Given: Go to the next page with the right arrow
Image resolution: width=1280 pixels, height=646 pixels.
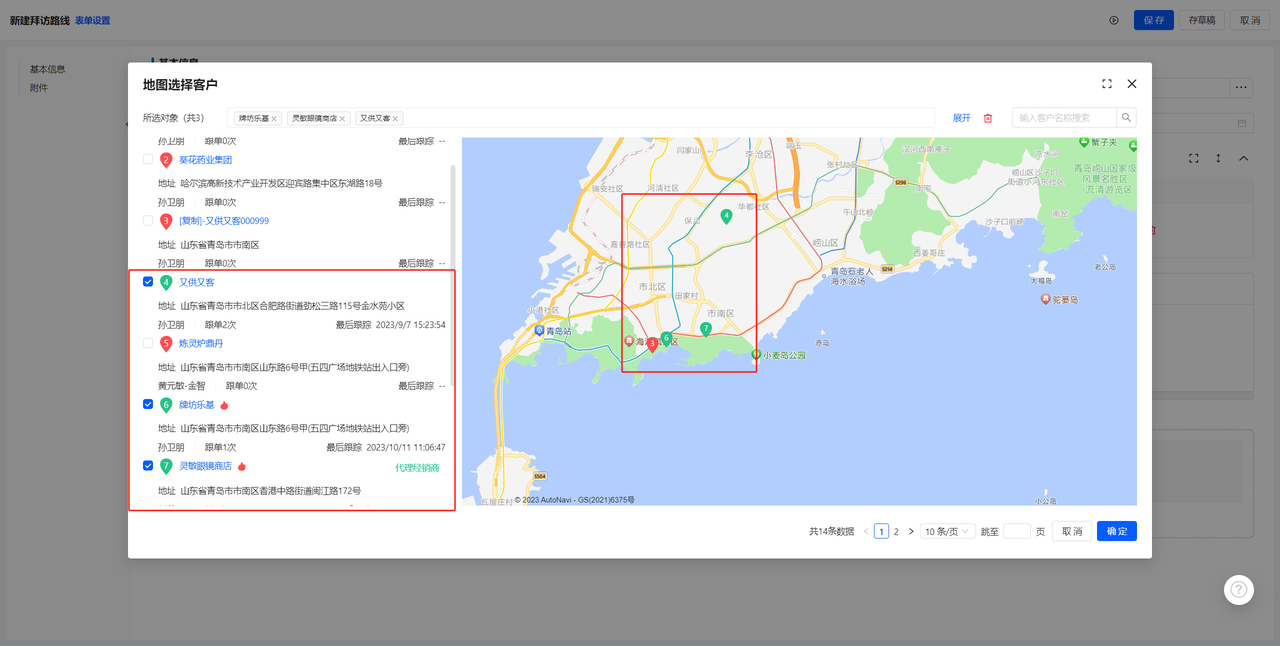Looking at the screenshot, I should [x=911, y=532].
